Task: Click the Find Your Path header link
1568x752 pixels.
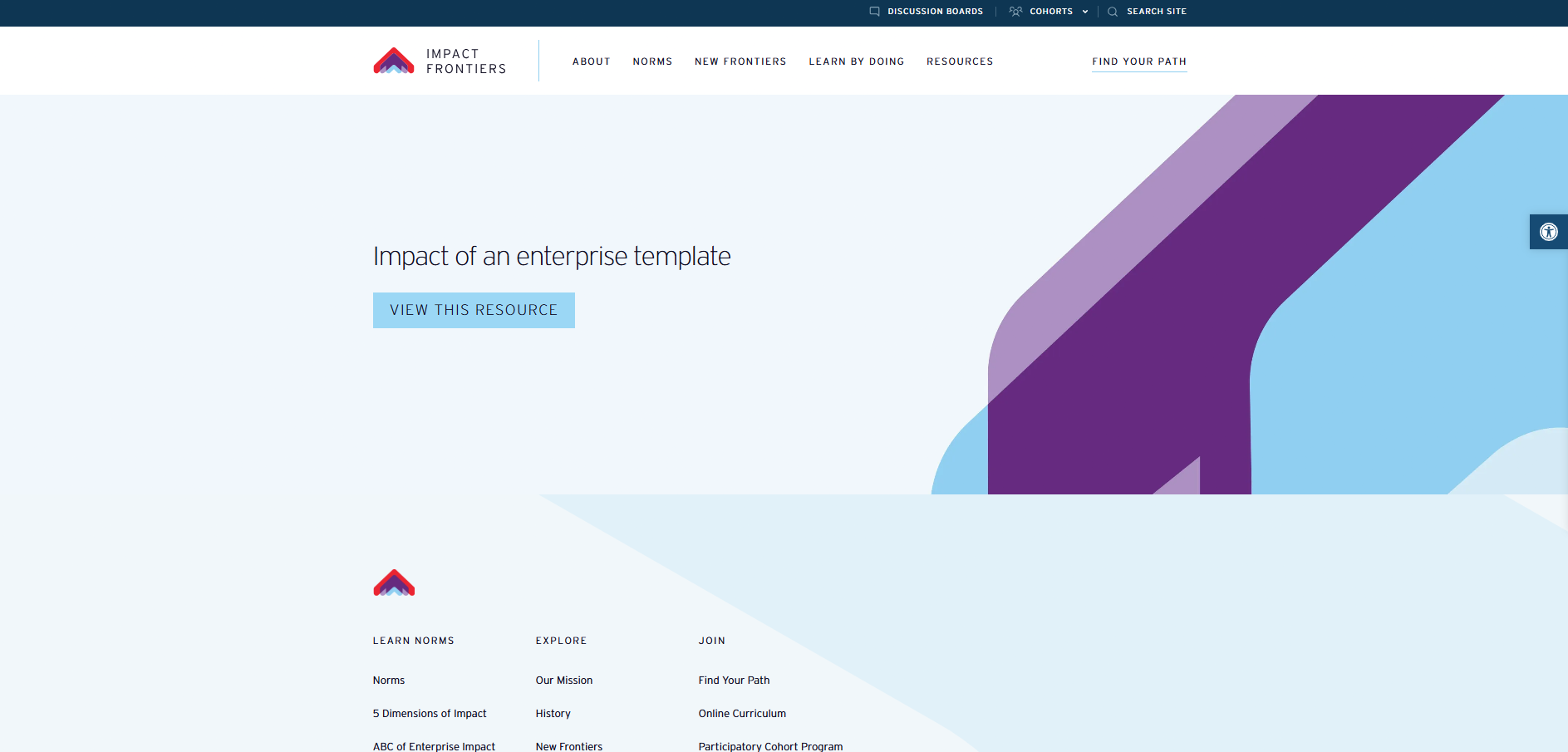Action: [1139, 62]
